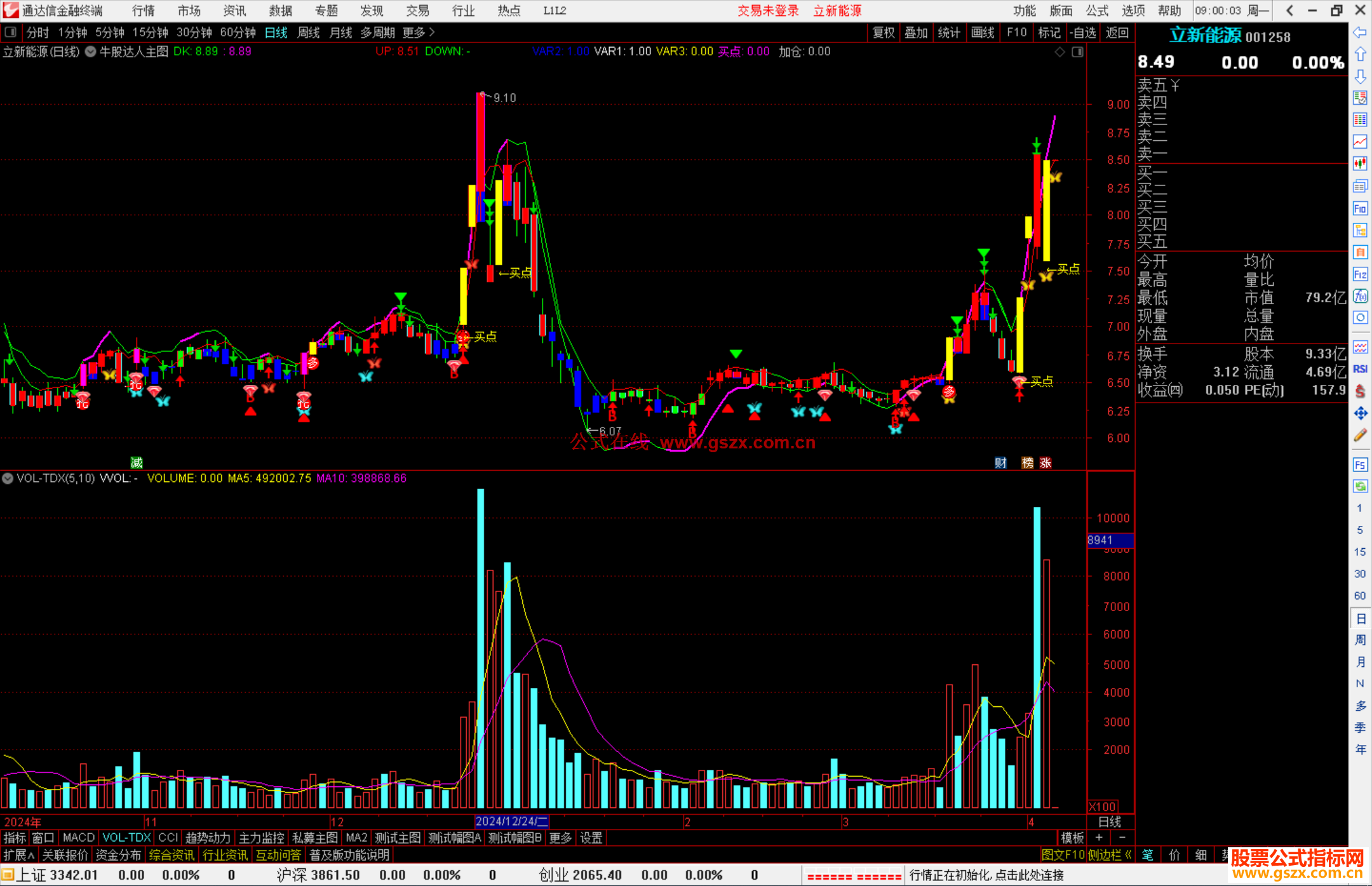Select the pencil drawing tool
This screenshot has height=886, width=1372.
(x=1360, y=435)
